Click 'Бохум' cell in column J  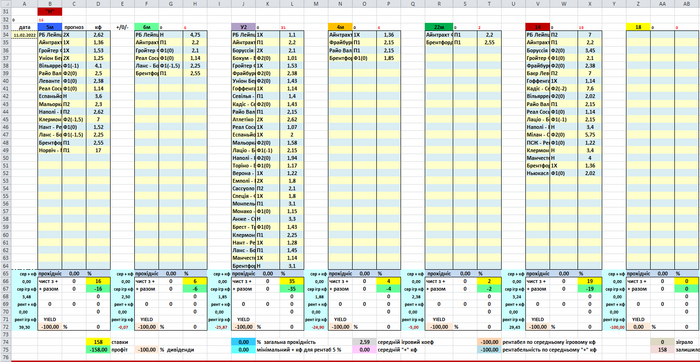pos(243,58)
